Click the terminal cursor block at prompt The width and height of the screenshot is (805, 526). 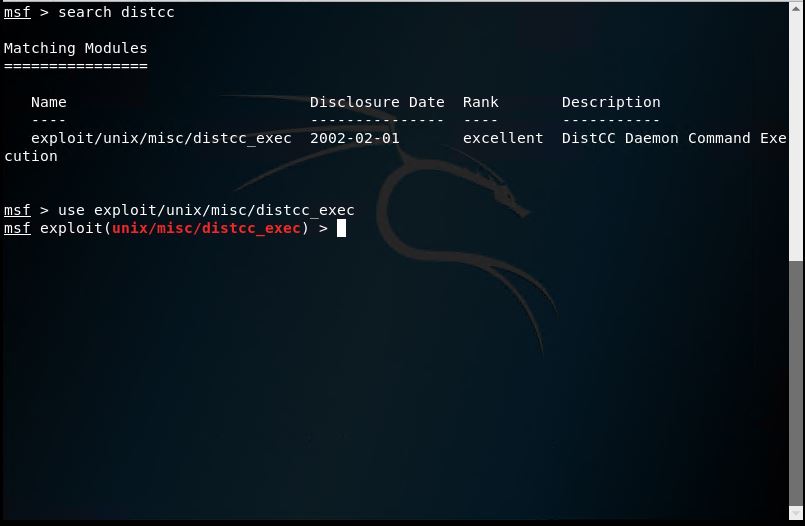click(341, 228)
